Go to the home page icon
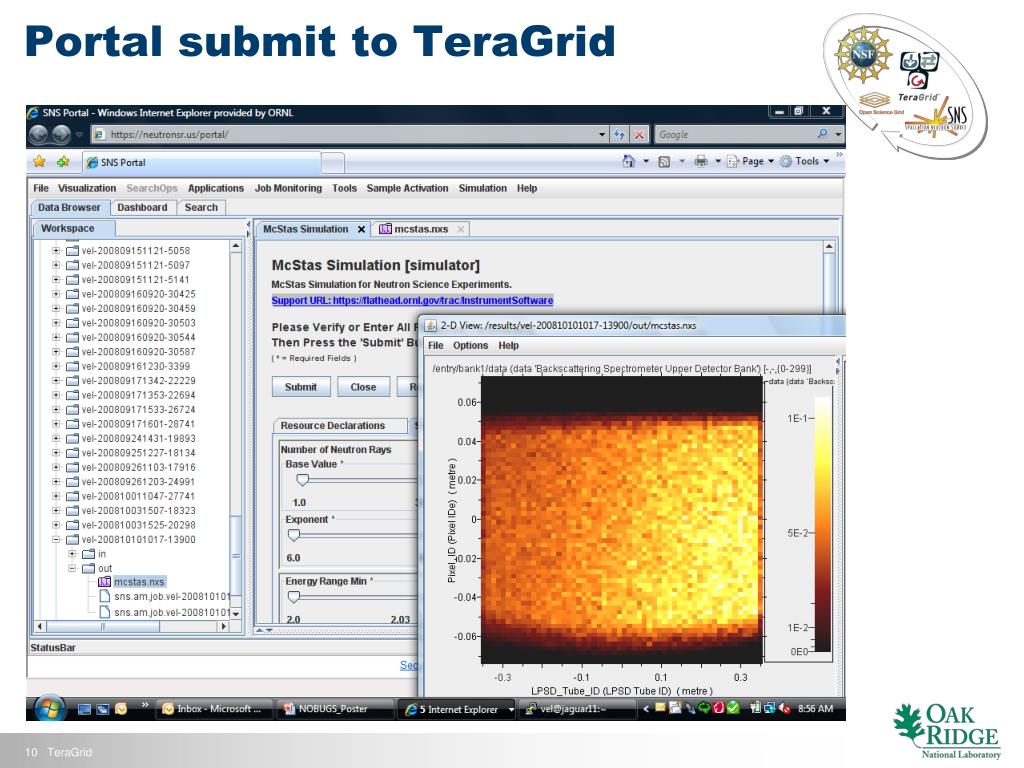Screen dimensions: 1024x768 (628, 161)
